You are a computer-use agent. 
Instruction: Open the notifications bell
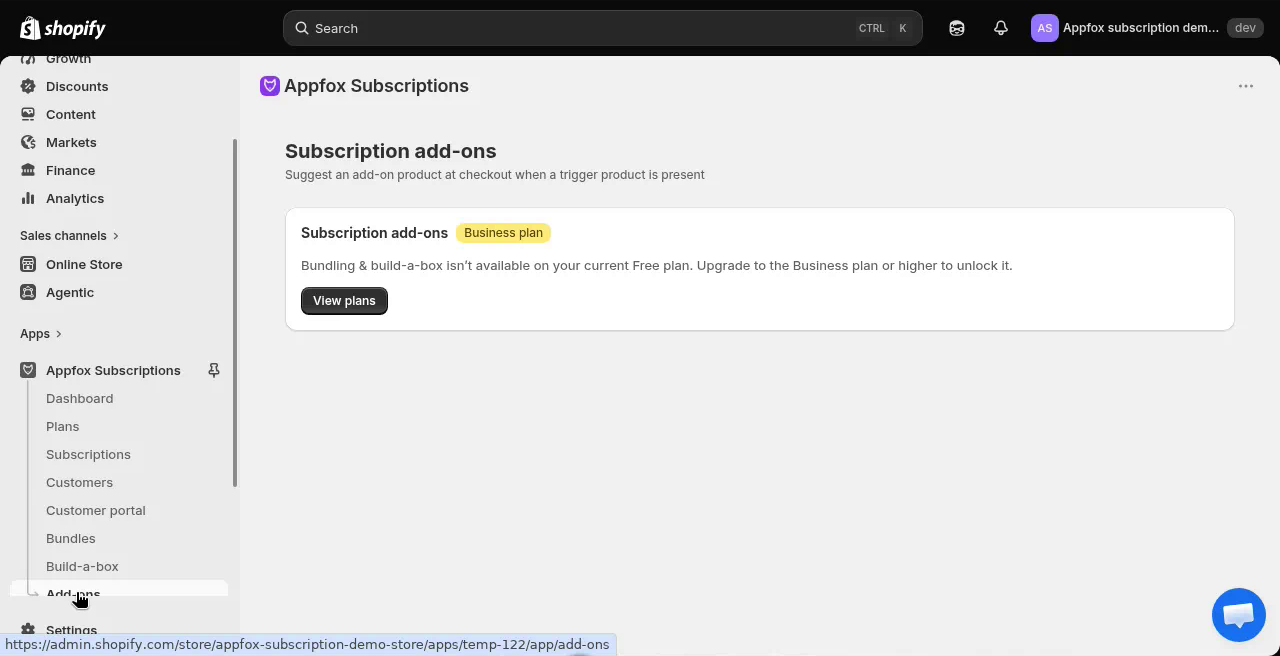[x=1001, y=28]
